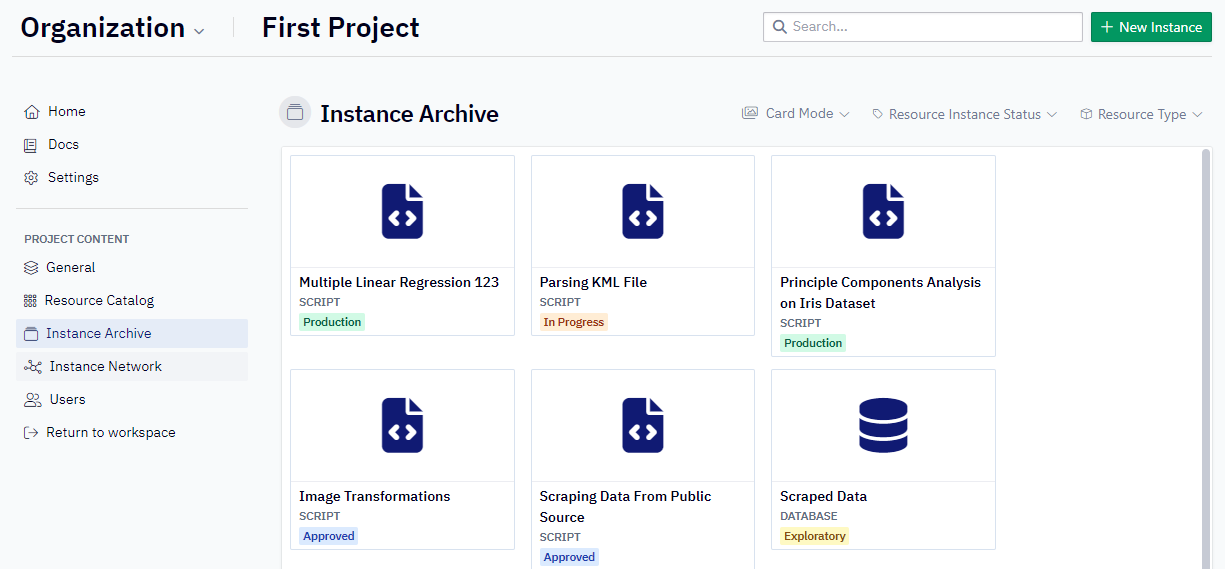Click the General layers icon

[31, 268]
